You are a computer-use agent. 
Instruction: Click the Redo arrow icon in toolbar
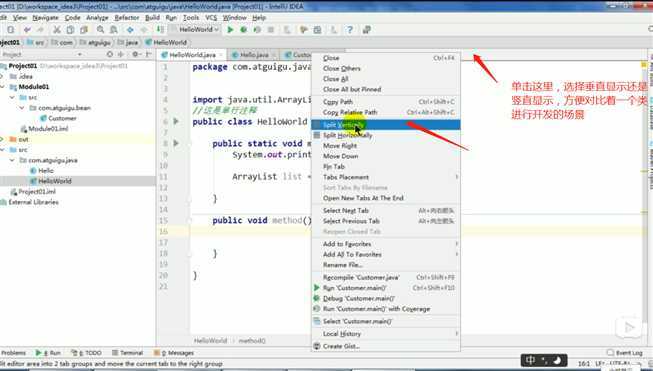pyautogui.click(x=40, y=30)
